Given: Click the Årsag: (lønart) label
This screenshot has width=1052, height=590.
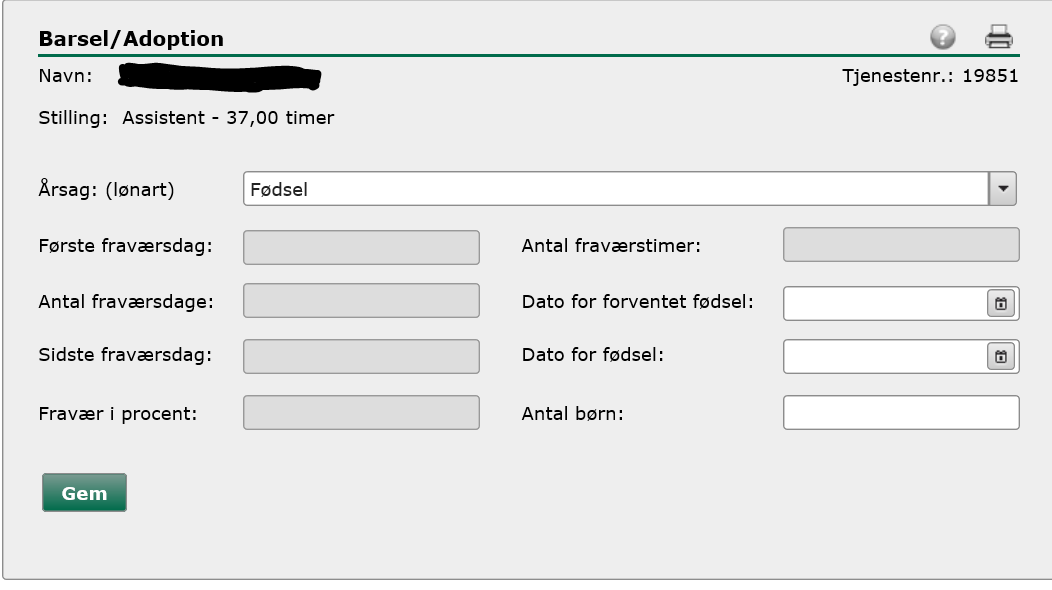Looking at the screenshot, I should tap(106, 189).
